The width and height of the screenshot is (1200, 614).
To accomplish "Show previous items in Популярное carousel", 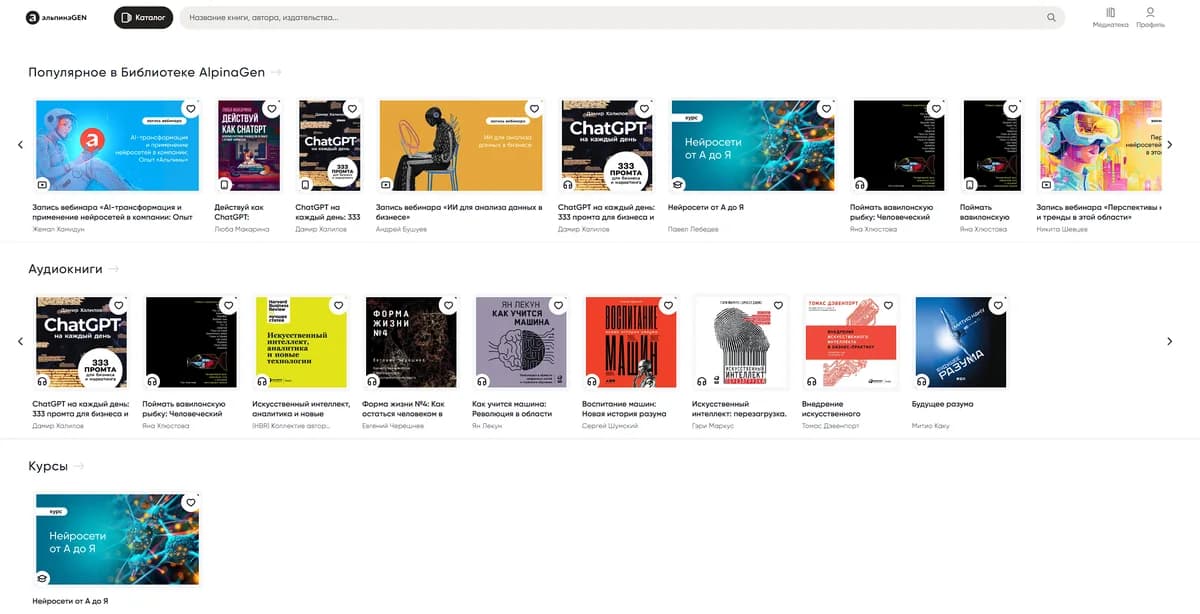I will click(20, 145).
